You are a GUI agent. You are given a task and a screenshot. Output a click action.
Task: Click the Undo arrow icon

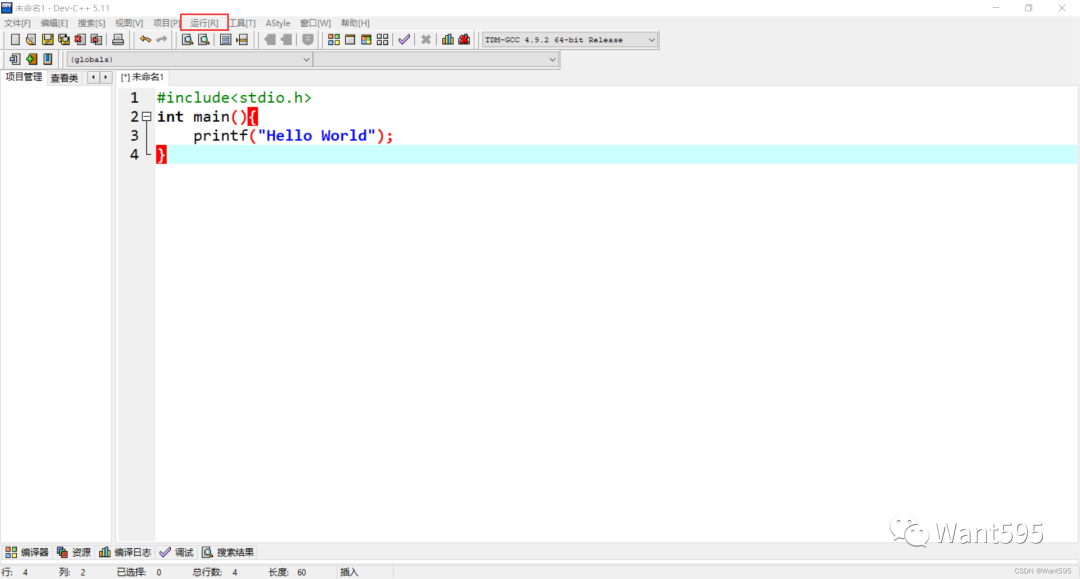145,40
